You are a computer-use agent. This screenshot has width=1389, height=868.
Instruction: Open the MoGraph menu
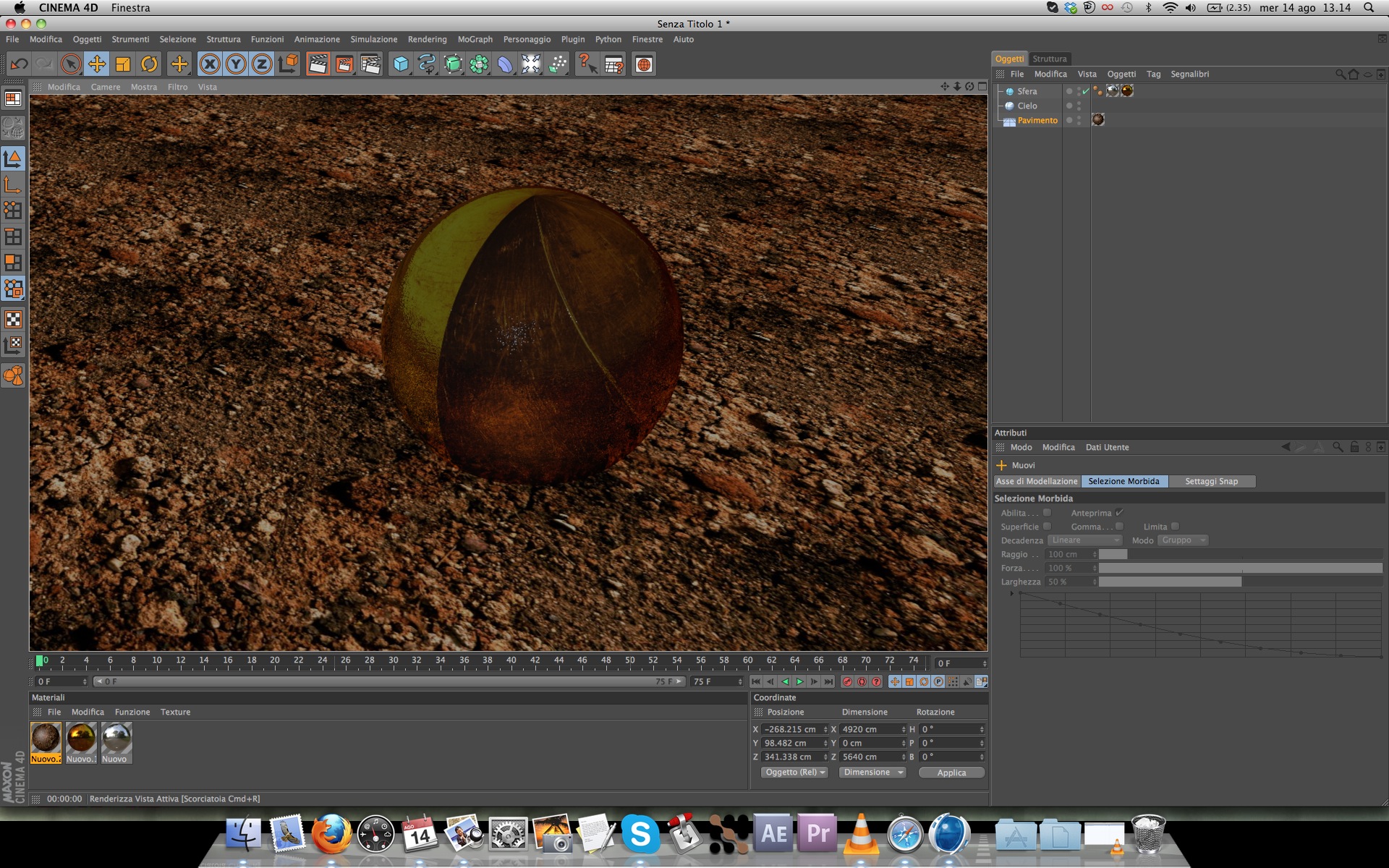point(475,40)
